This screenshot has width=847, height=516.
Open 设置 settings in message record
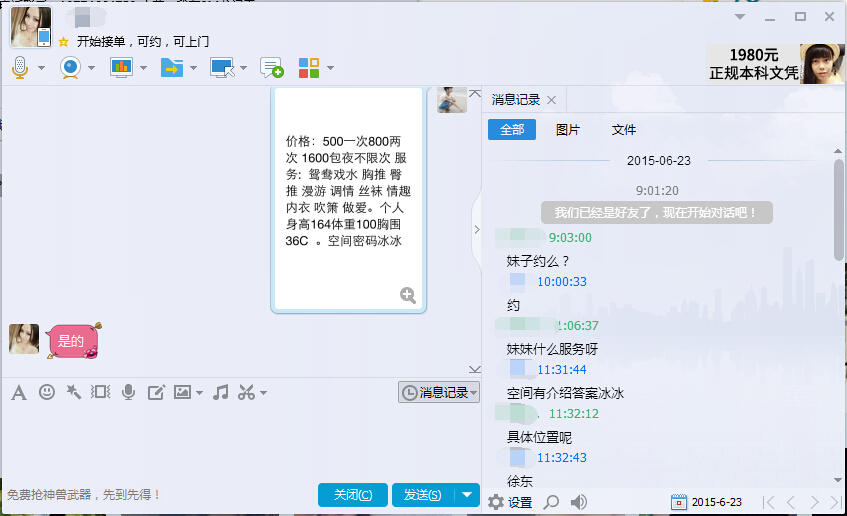(x=510, y=502)
